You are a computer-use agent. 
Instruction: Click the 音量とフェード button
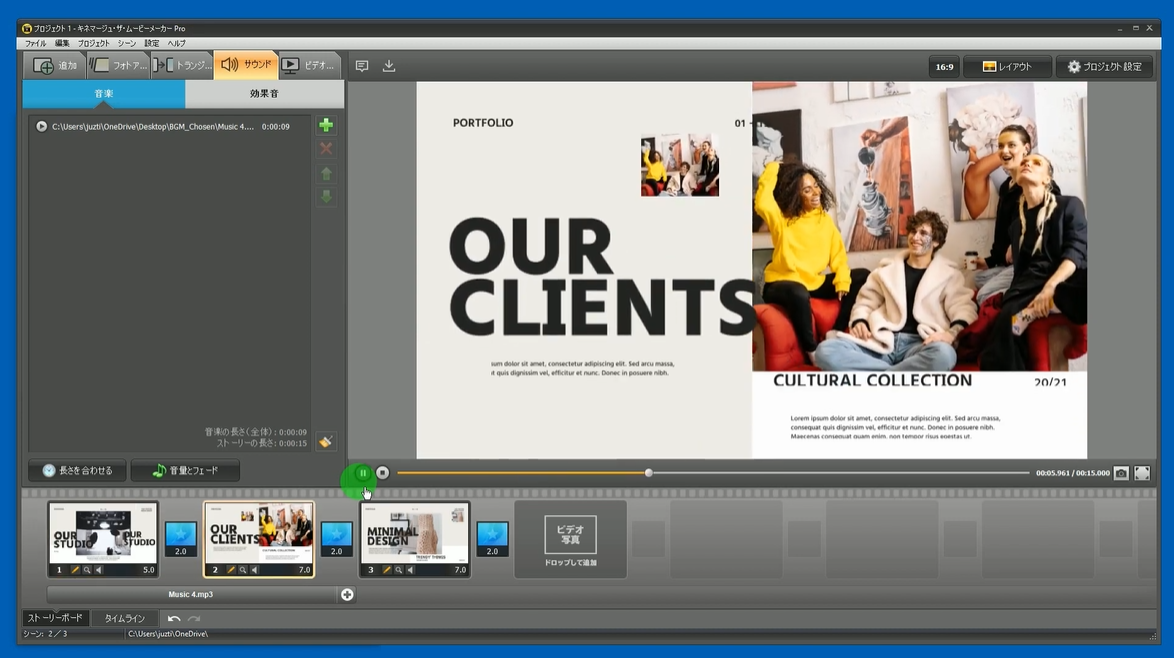point(185,471)
